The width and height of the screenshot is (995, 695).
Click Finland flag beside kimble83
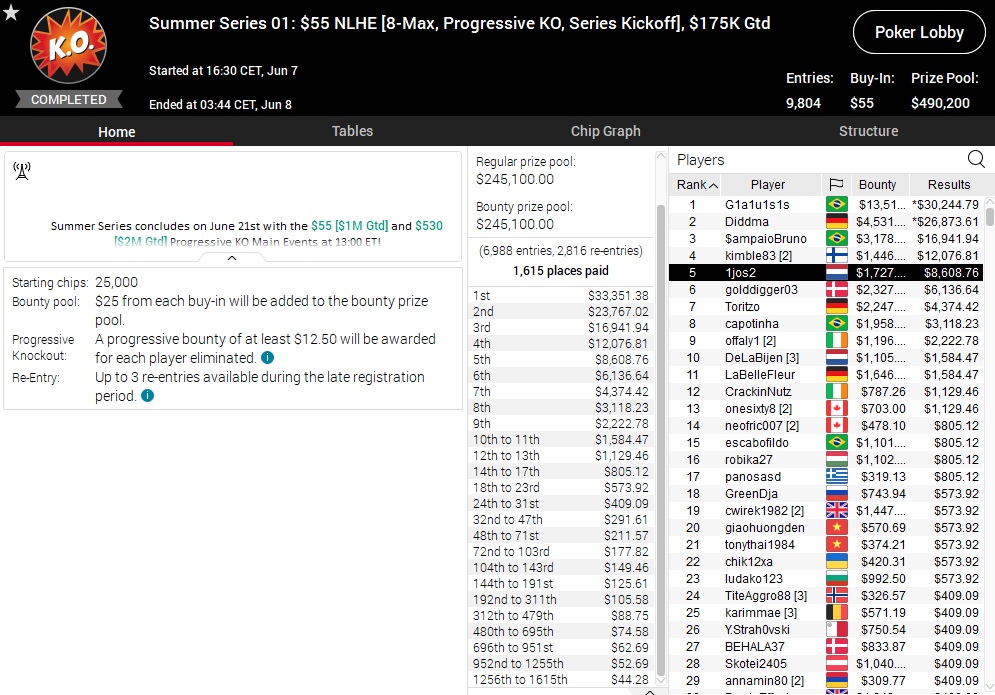(x=836, y=256)
